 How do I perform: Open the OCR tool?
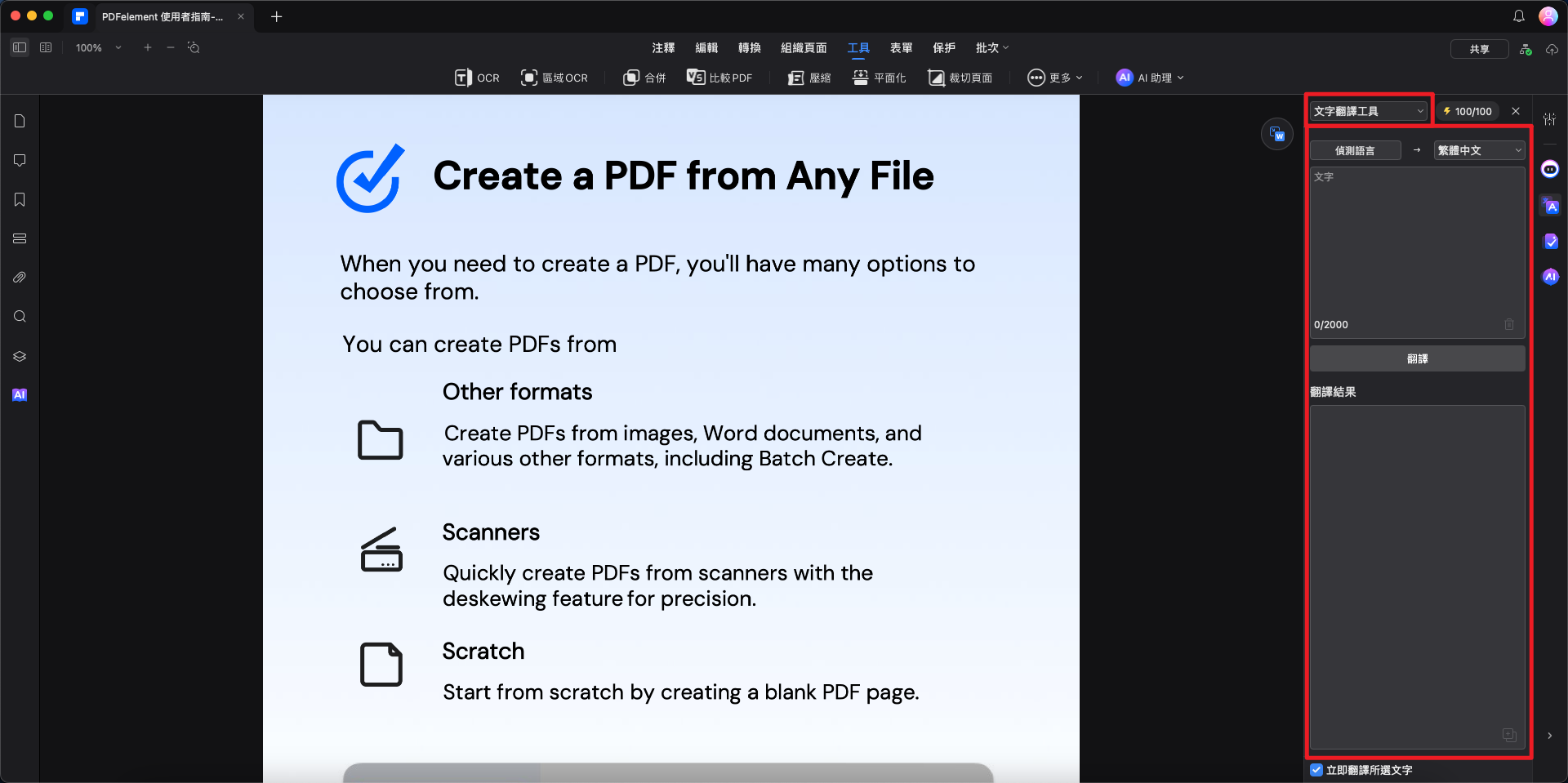tap(477, 78)
